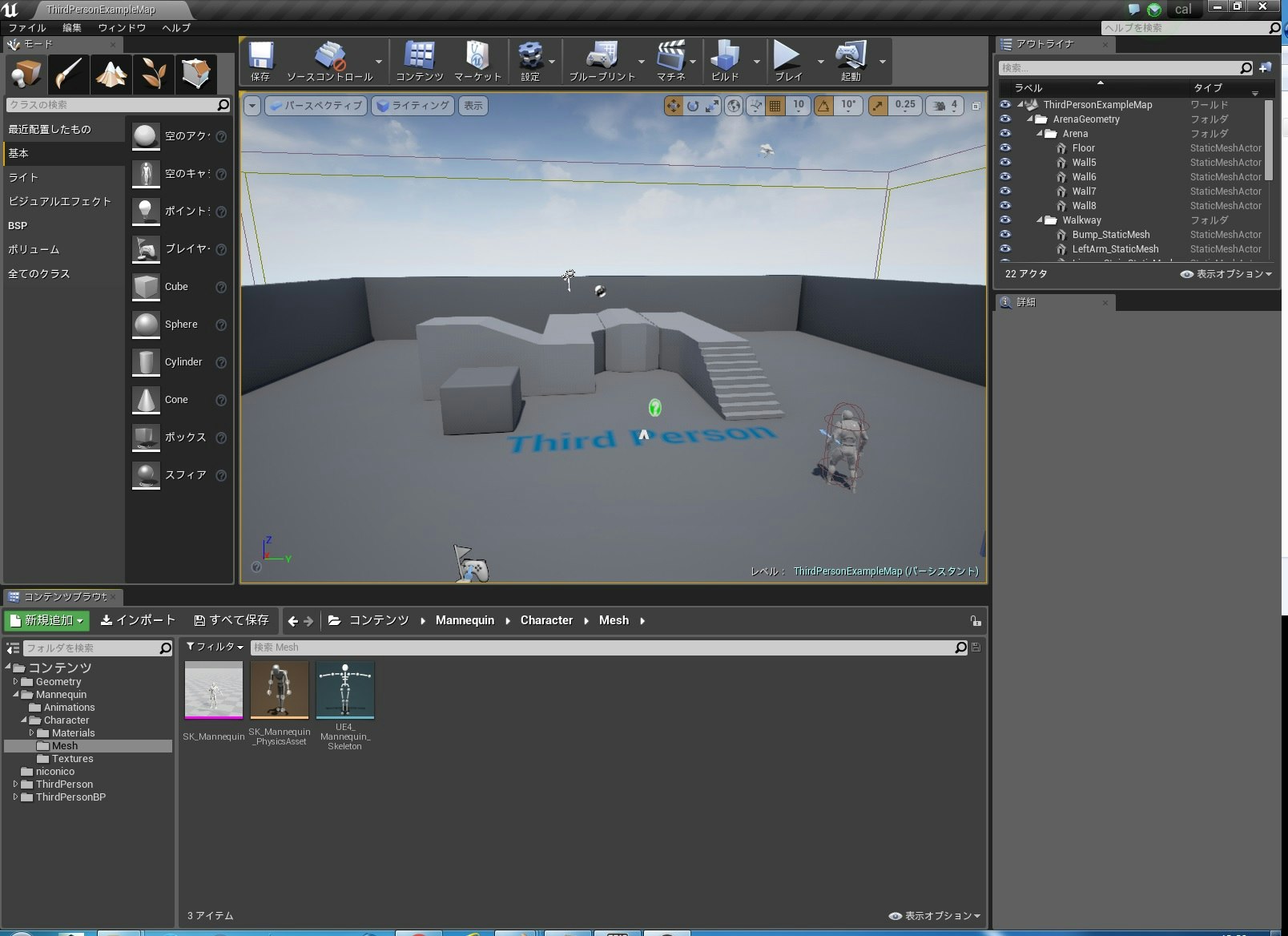Screen dimensions: 1288x936
Task: Select the UE4_Mannequin_Skeleton asset thumbnail
Action: pos(345,690)
